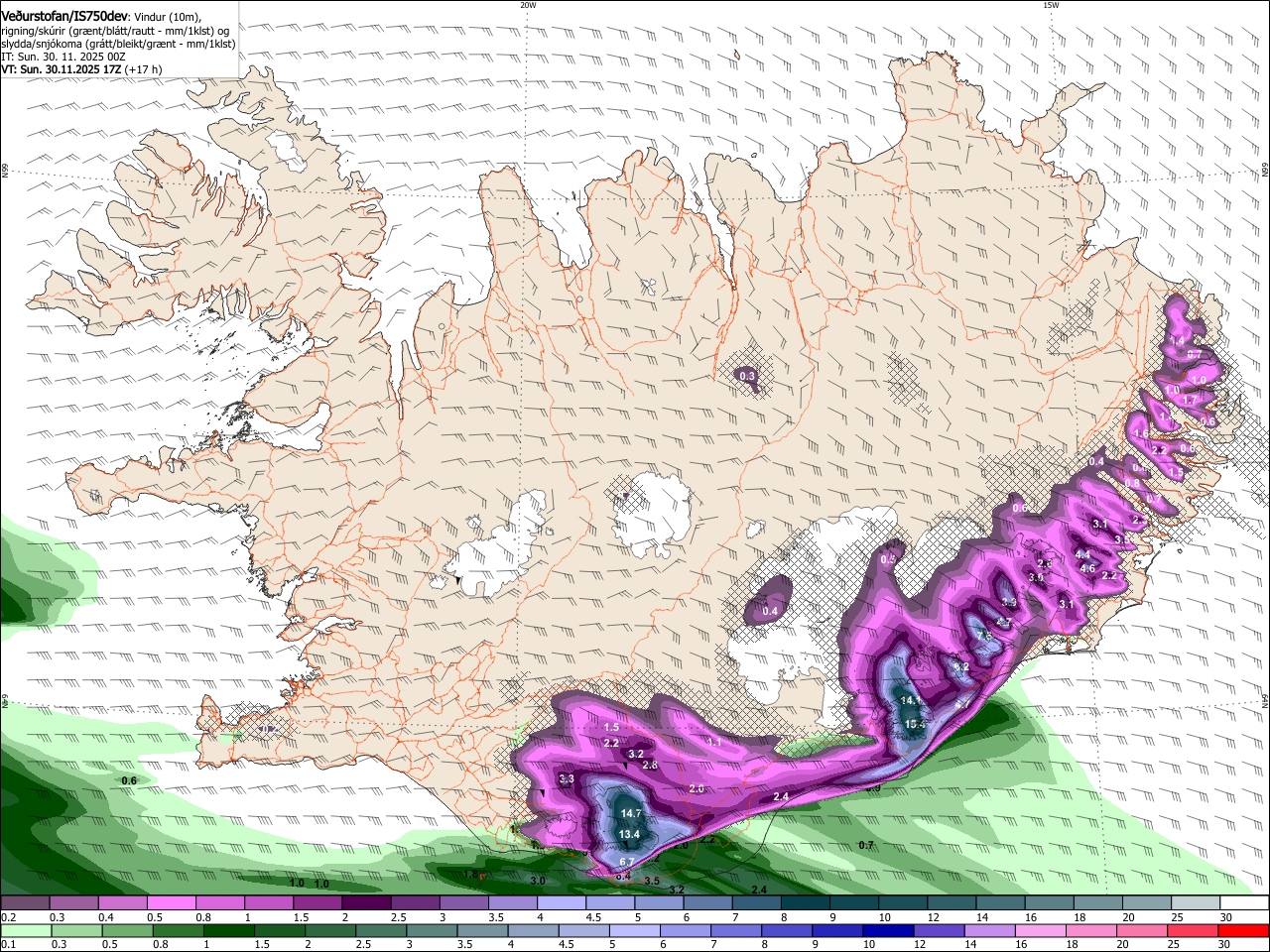Click the Veðurstofan/IS750dev title text
The width and height of the screenshot is (1270, 952).
tap(64, 16)
